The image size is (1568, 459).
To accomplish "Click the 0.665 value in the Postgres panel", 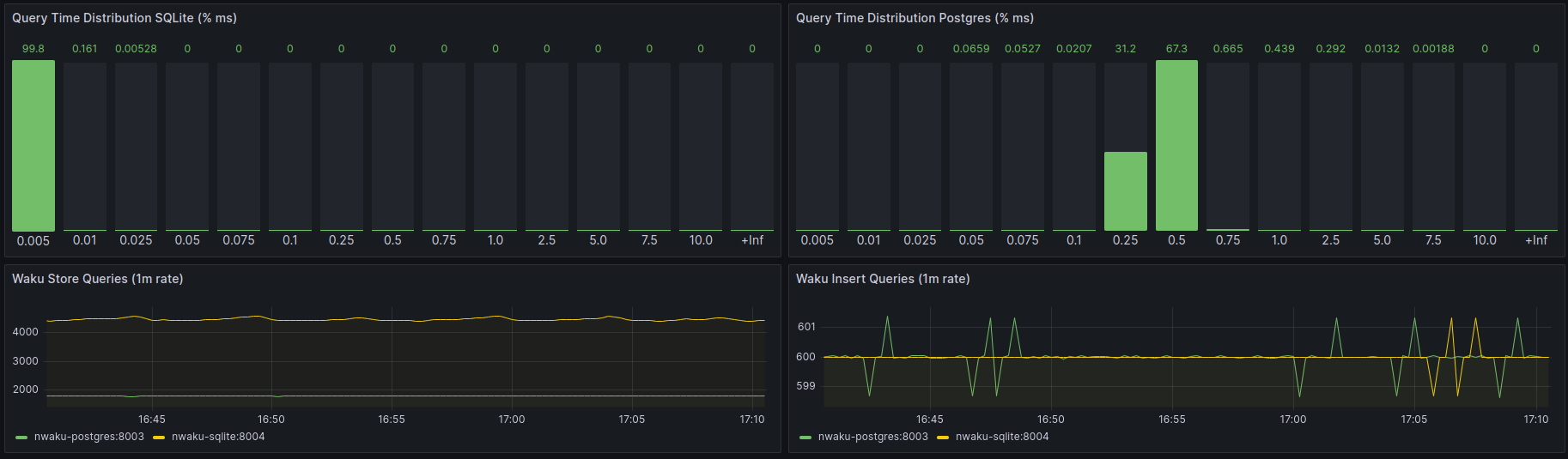I will pos(1228,49).
